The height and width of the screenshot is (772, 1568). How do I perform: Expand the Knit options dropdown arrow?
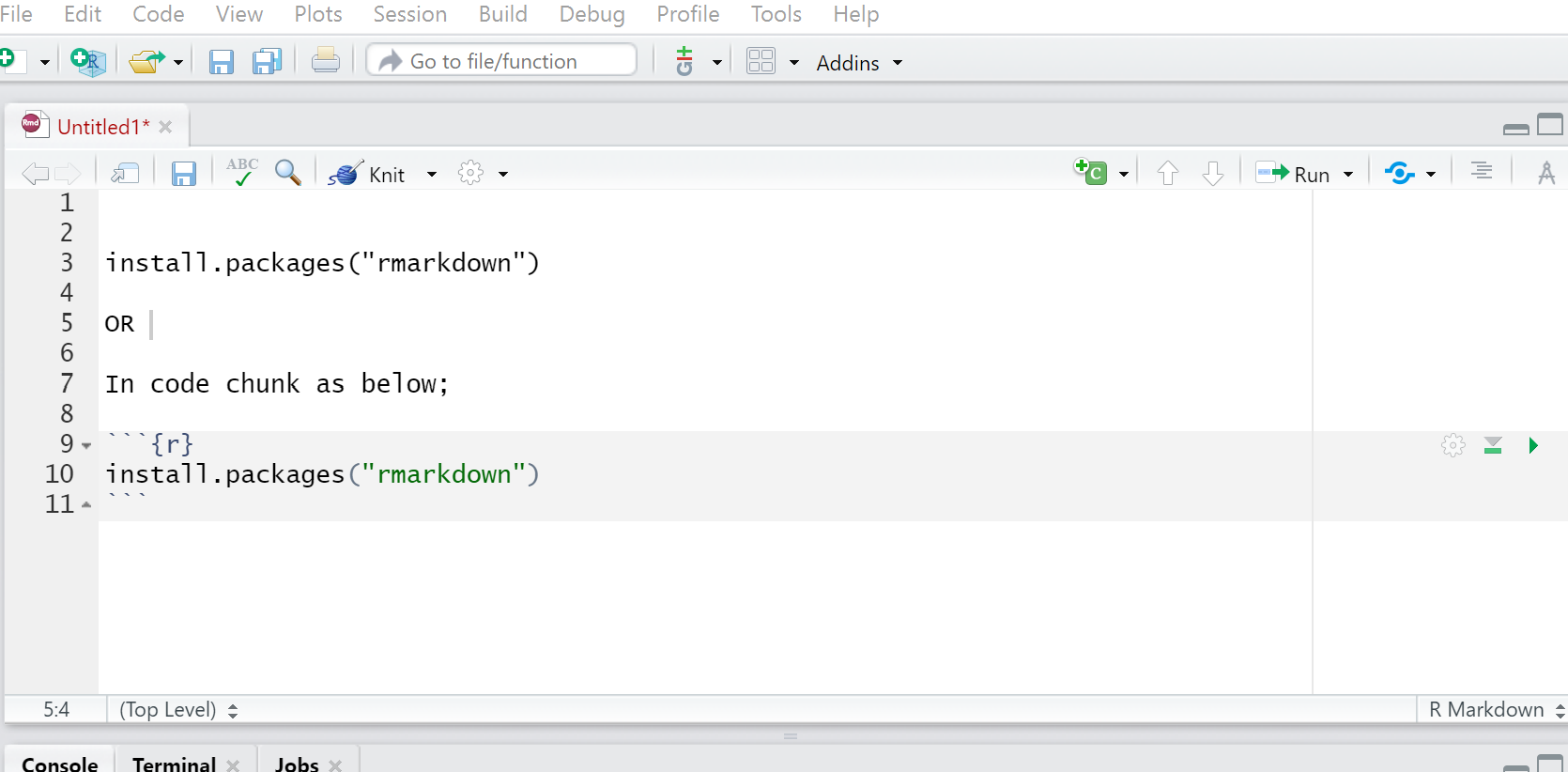pyautogui.click(x=432, y=175)
